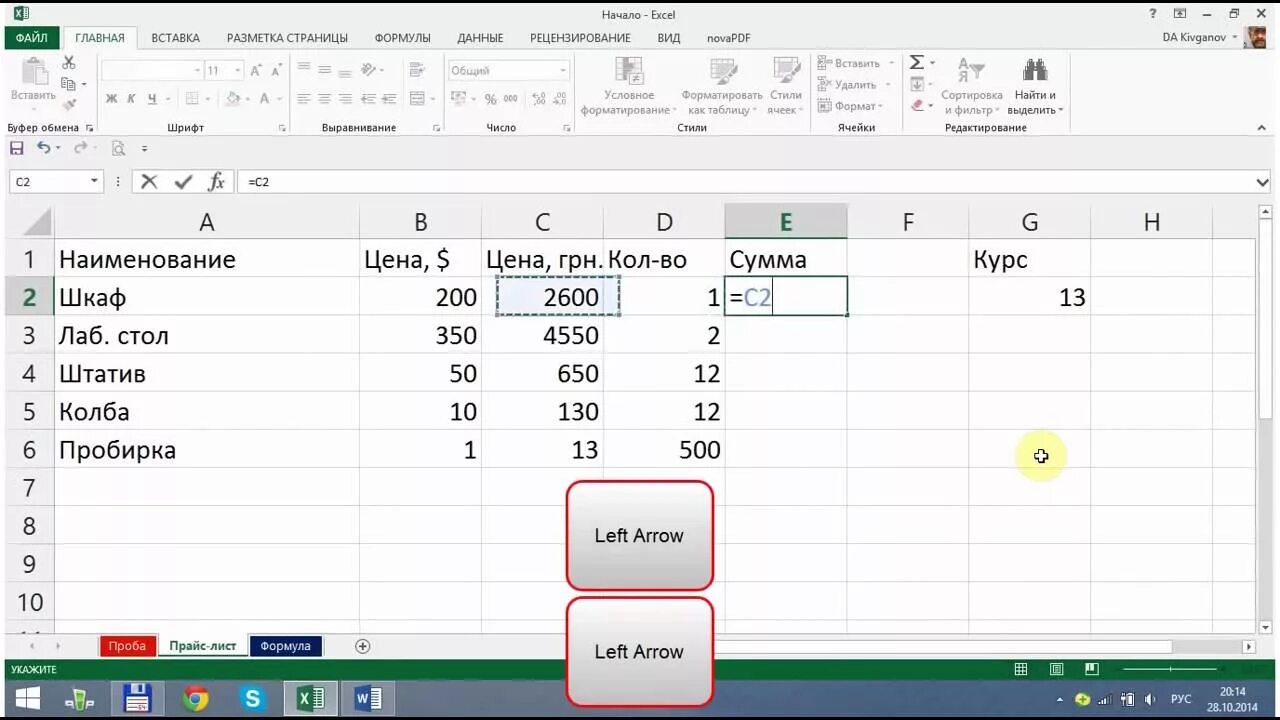Screen dimensions: 1280x720
Task: Click the AutoSum sigma icon
Action: click(x=916, y=63)
